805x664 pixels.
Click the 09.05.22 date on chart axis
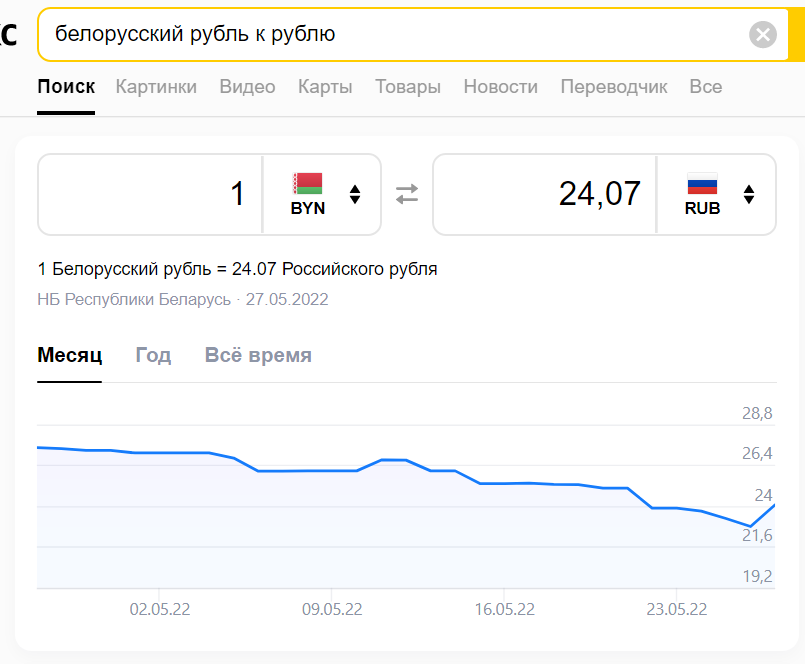click(x=332, y=609)
